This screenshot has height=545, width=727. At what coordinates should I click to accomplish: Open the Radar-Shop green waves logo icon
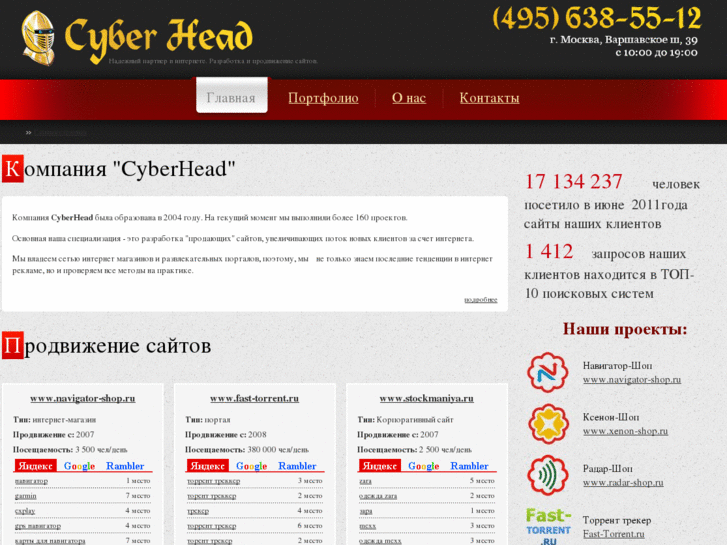click(x=548, y=475)
